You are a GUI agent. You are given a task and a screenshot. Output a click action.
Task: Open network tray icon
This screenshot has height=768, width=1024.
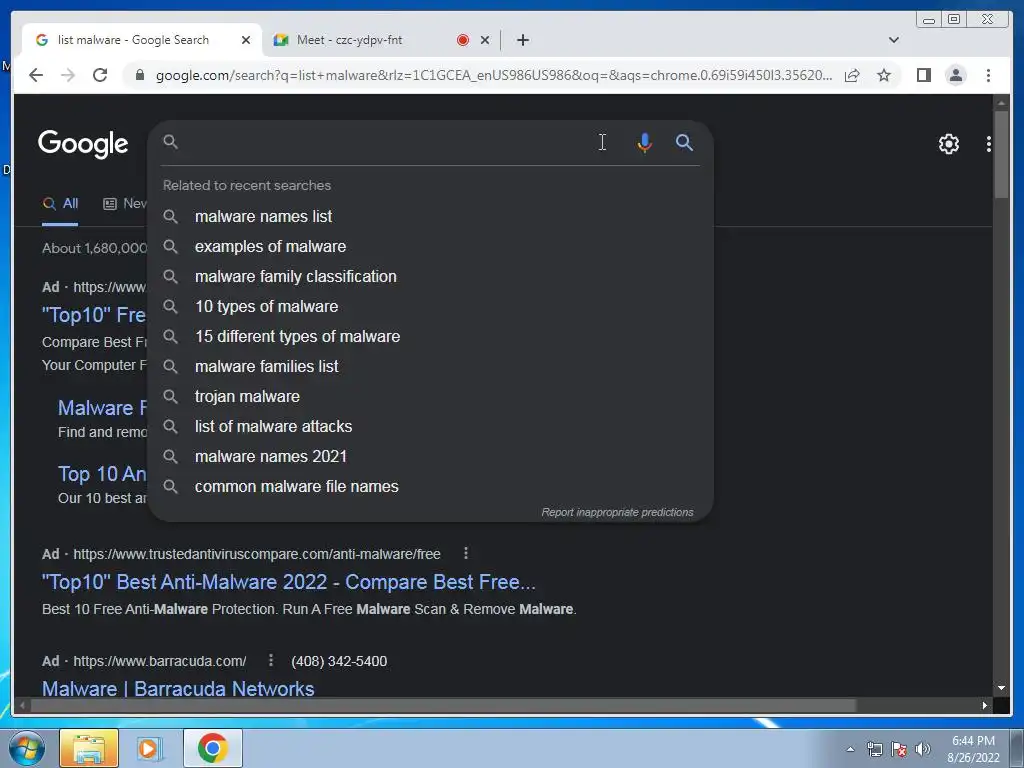click(874, 749)
